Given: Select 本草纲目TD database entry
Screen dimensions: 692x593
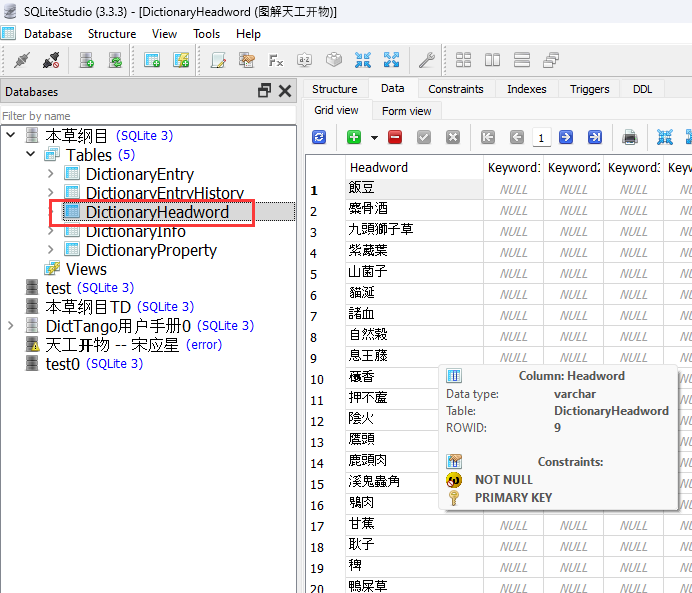Looking at the screenshot, I should pyautogui.click(x=88, y=307).
